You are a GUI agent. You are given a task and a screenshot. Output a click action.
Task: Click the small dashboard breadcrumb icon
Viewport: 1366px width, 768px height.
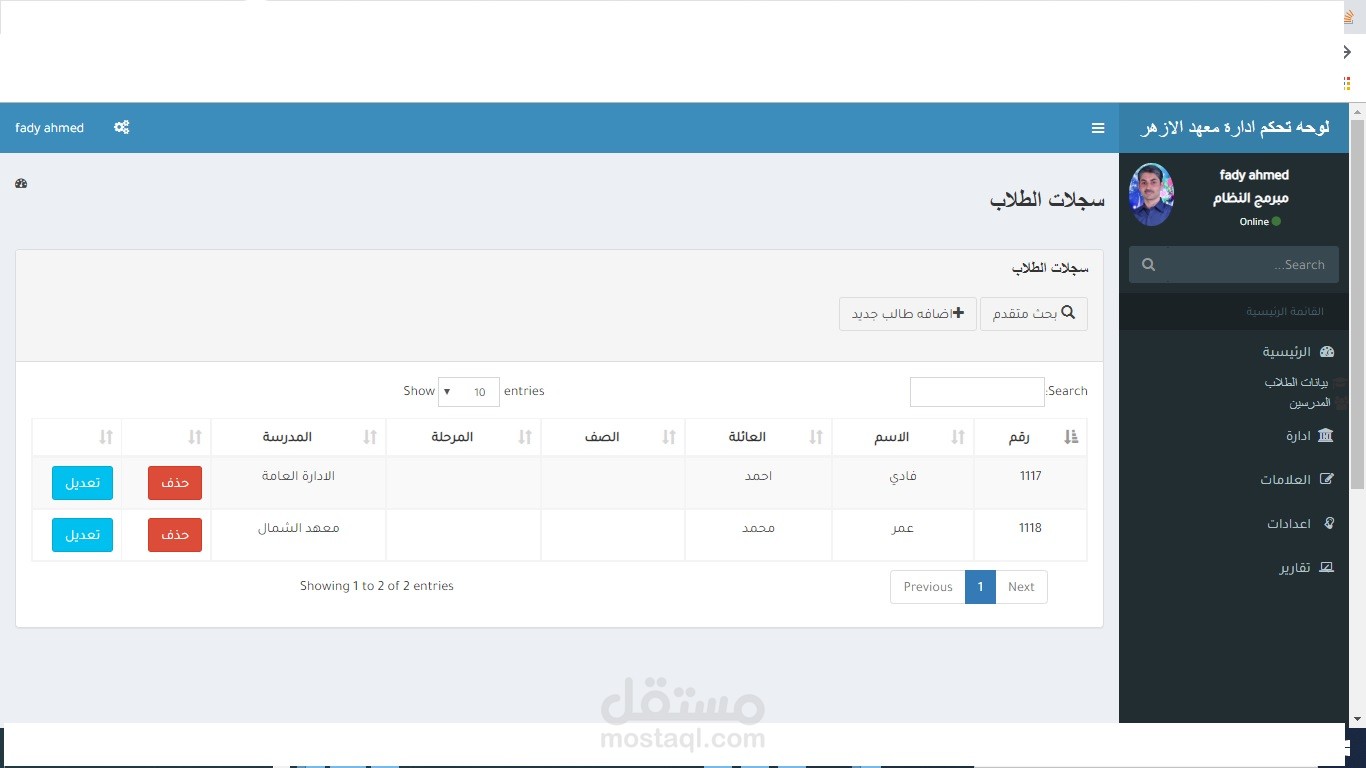(21, 183)
